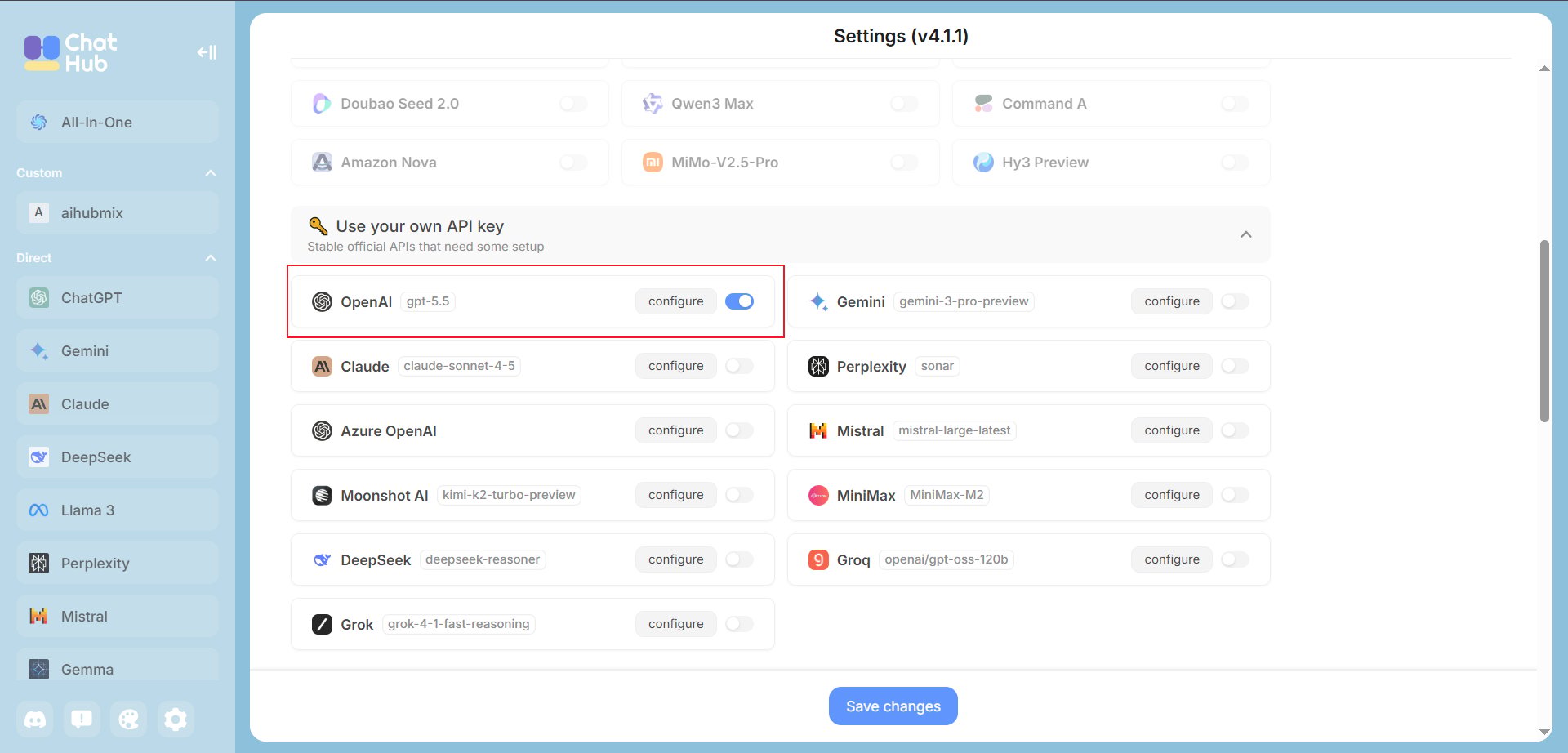The width and height of the screenshot is (1568, 753).
Task: Click the Claude logo in API list
Action: click(x=322, y=367)
